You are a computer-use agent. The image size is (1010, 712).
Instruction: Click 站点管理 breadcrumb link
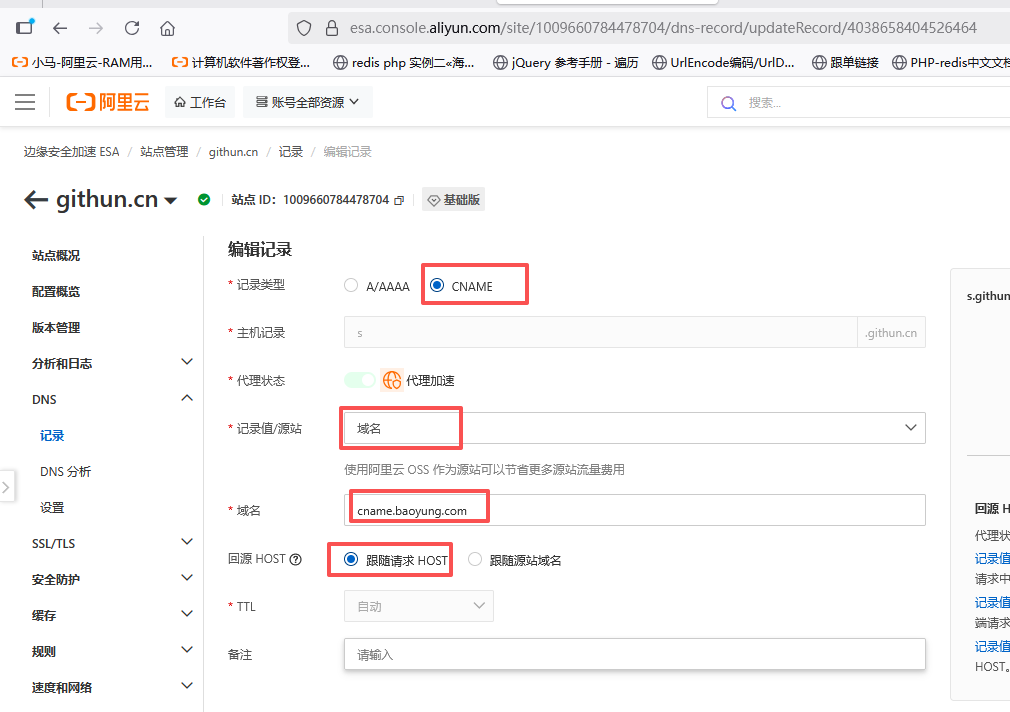[164, 152]
